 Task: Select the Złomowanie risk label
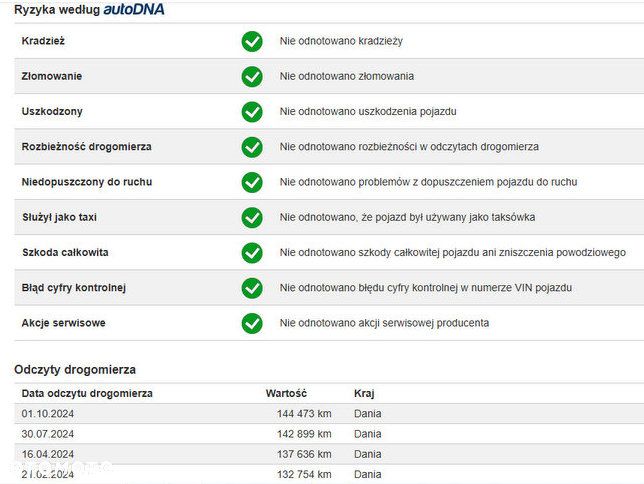point(52,76)
